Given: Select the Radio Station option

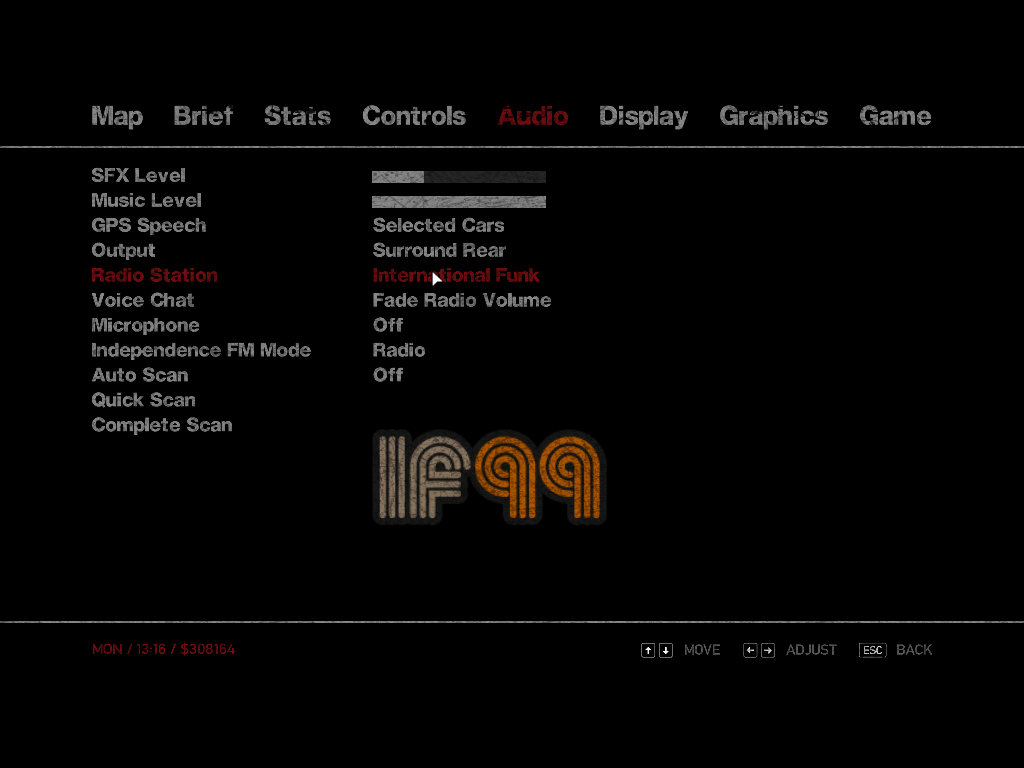Looking at the screenshot, I should coord(154,275).
